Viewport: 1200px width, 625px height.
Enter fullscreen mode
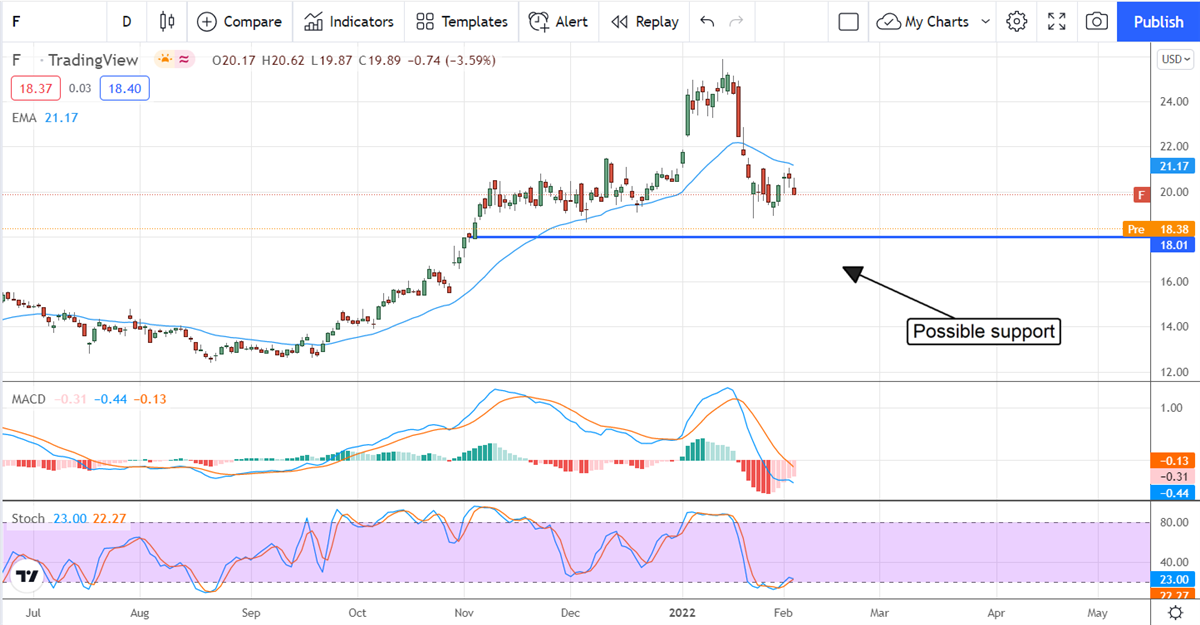(x=1057, y=21)
